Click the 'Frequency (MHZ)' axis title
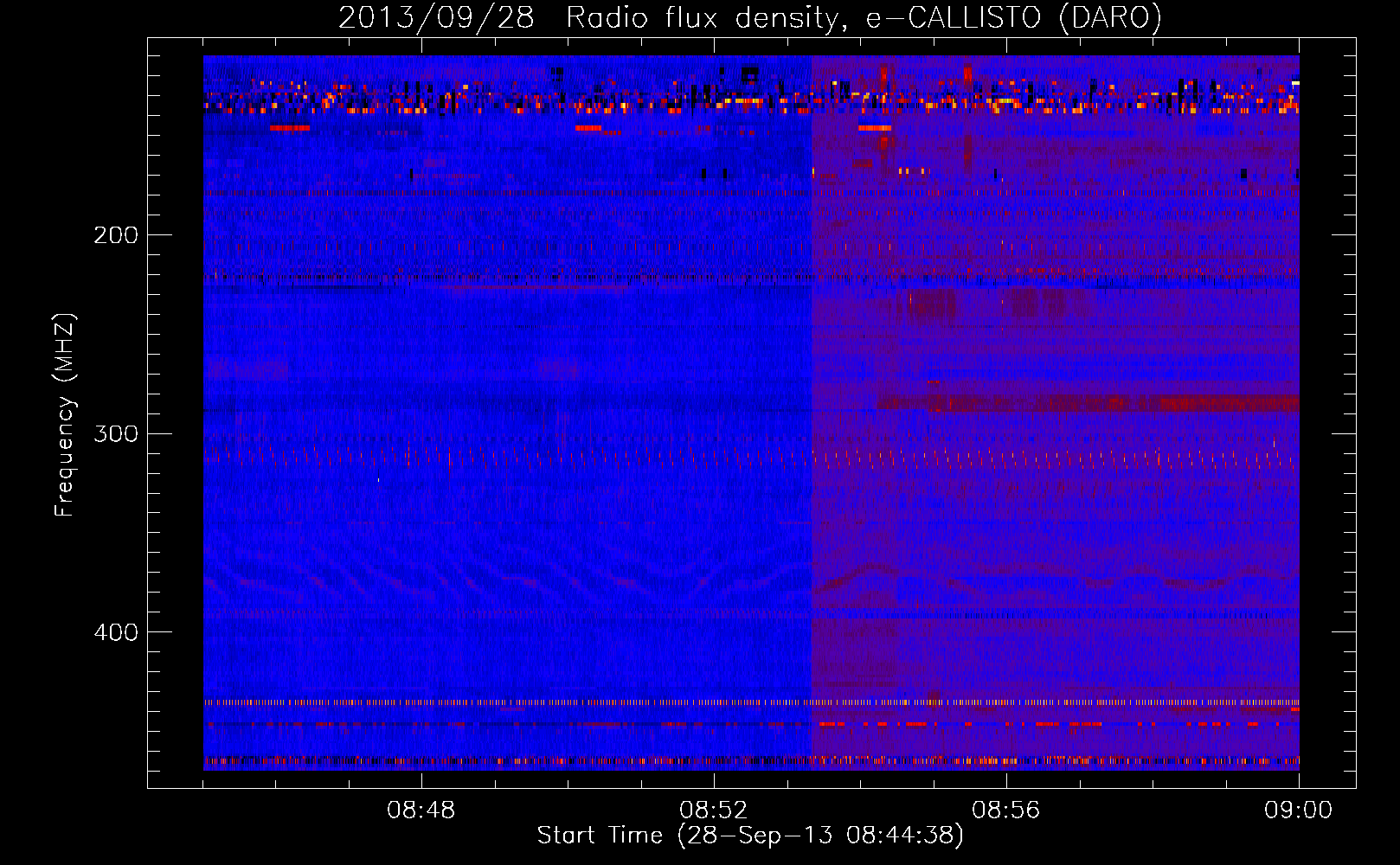 65,415
